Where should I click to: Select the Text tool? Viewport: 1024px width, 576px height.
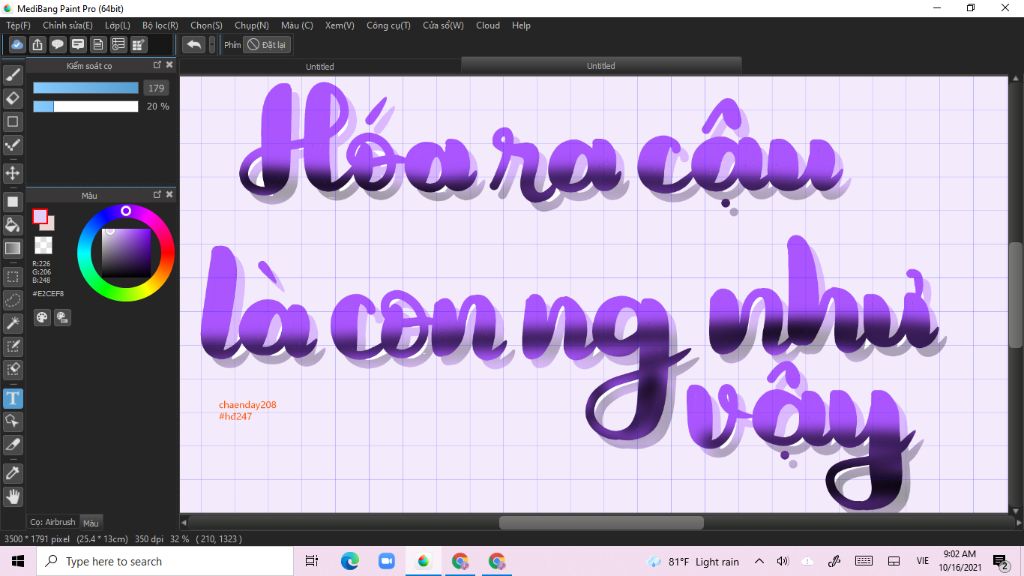point(12,398)
